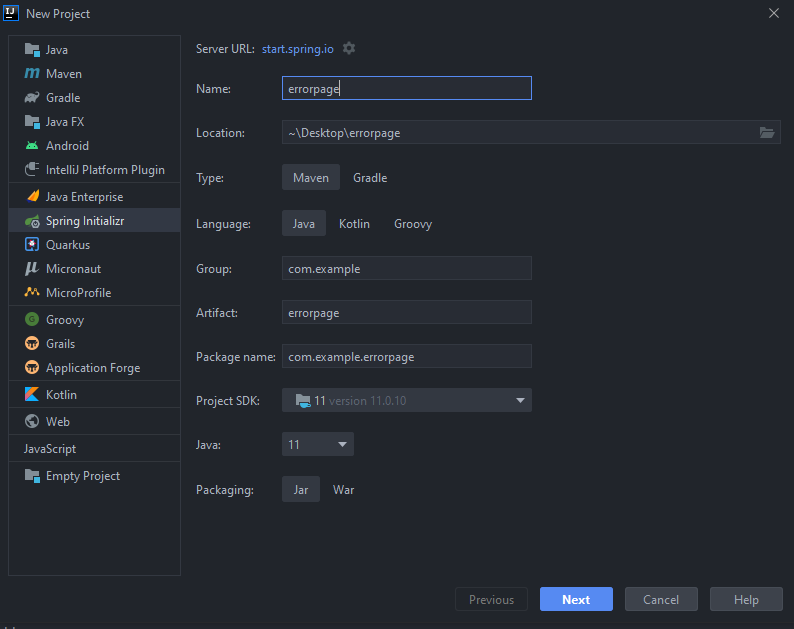
Task: Click into the Package name field
Action: (407, 356)
